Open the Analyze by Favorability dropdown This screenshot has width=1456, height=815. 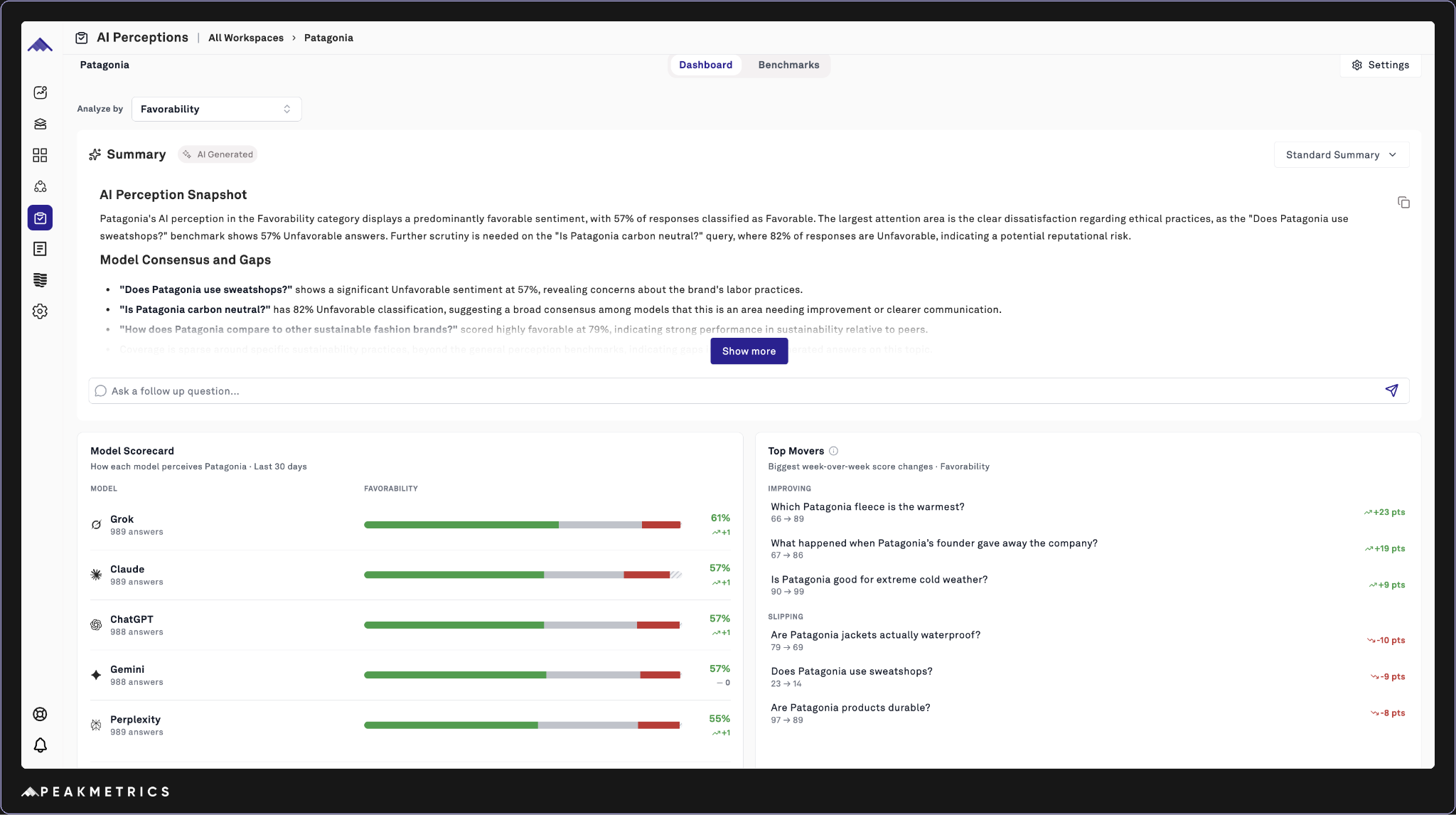(217, 109)
